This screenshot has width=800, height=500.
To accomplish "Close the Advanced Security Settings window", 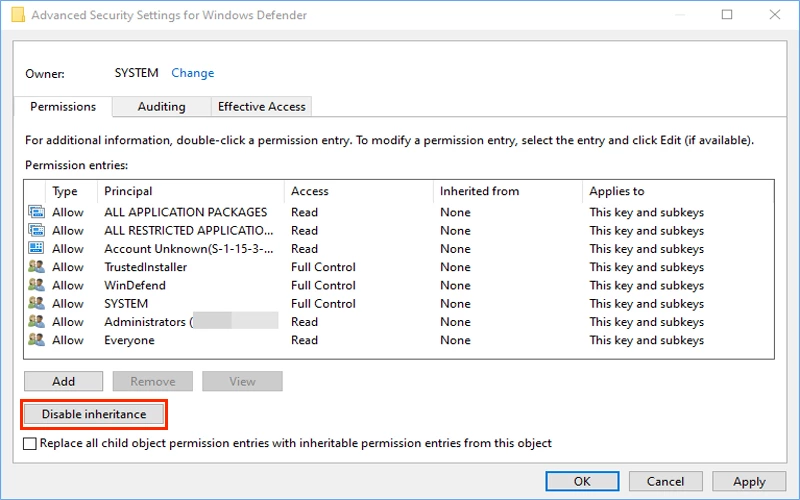I will pos(774,15).
